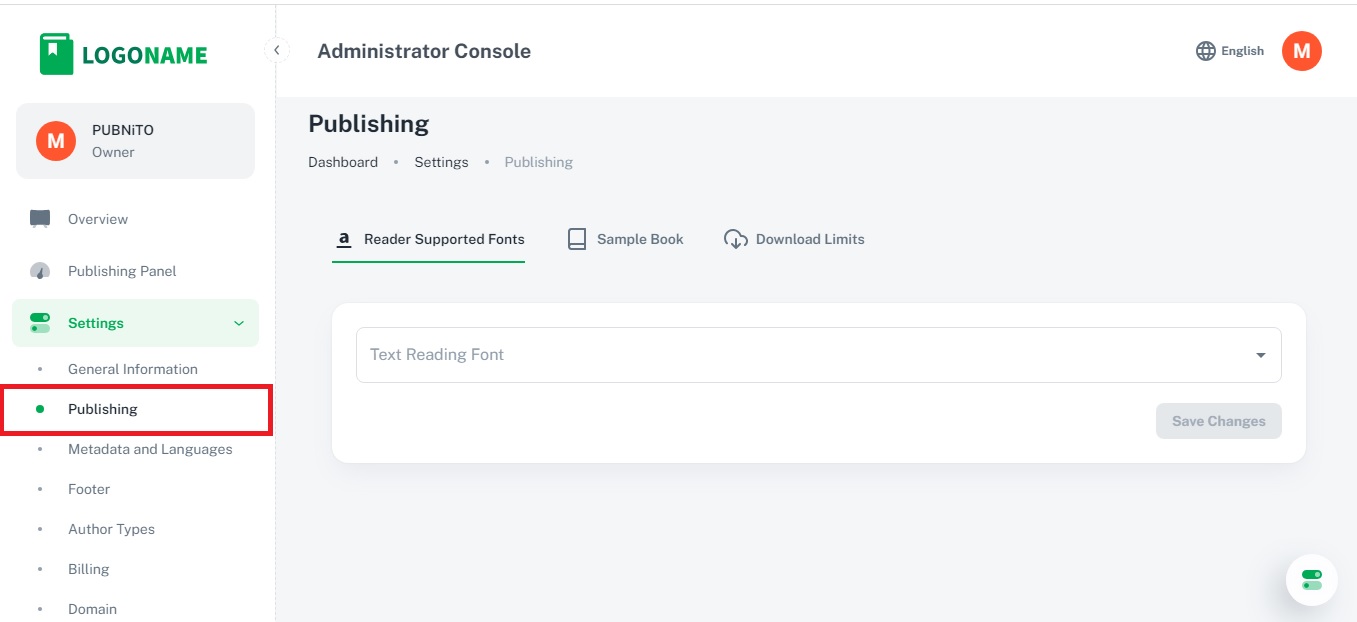Click the Settings breadcrumb link
This screenshot has width=1357, height=622.
441,162
